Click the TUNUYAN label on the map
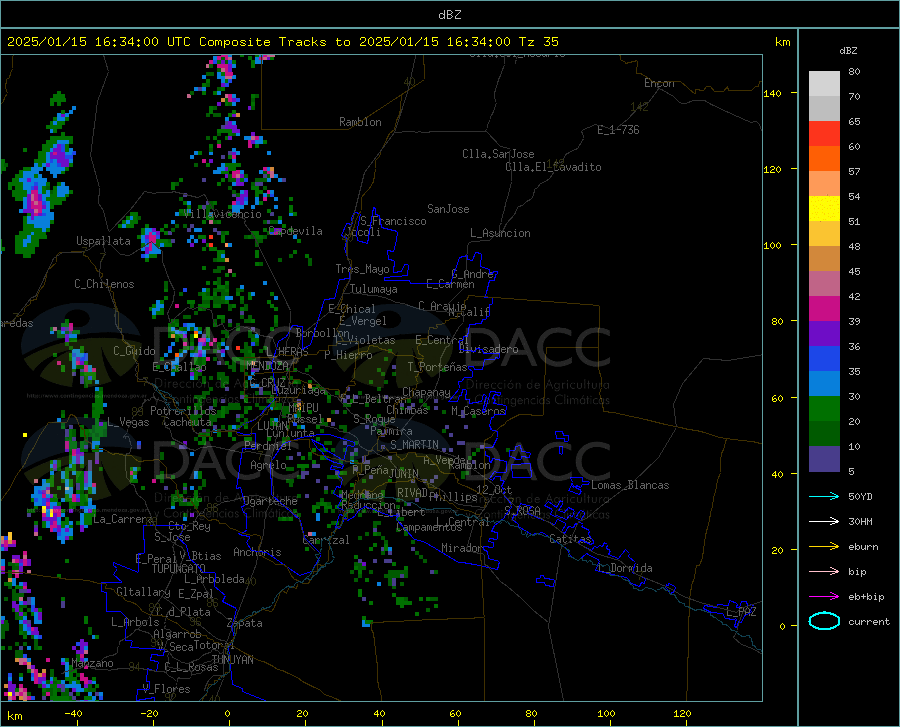This screenshot has height=727, width=900. pos(232,660)
